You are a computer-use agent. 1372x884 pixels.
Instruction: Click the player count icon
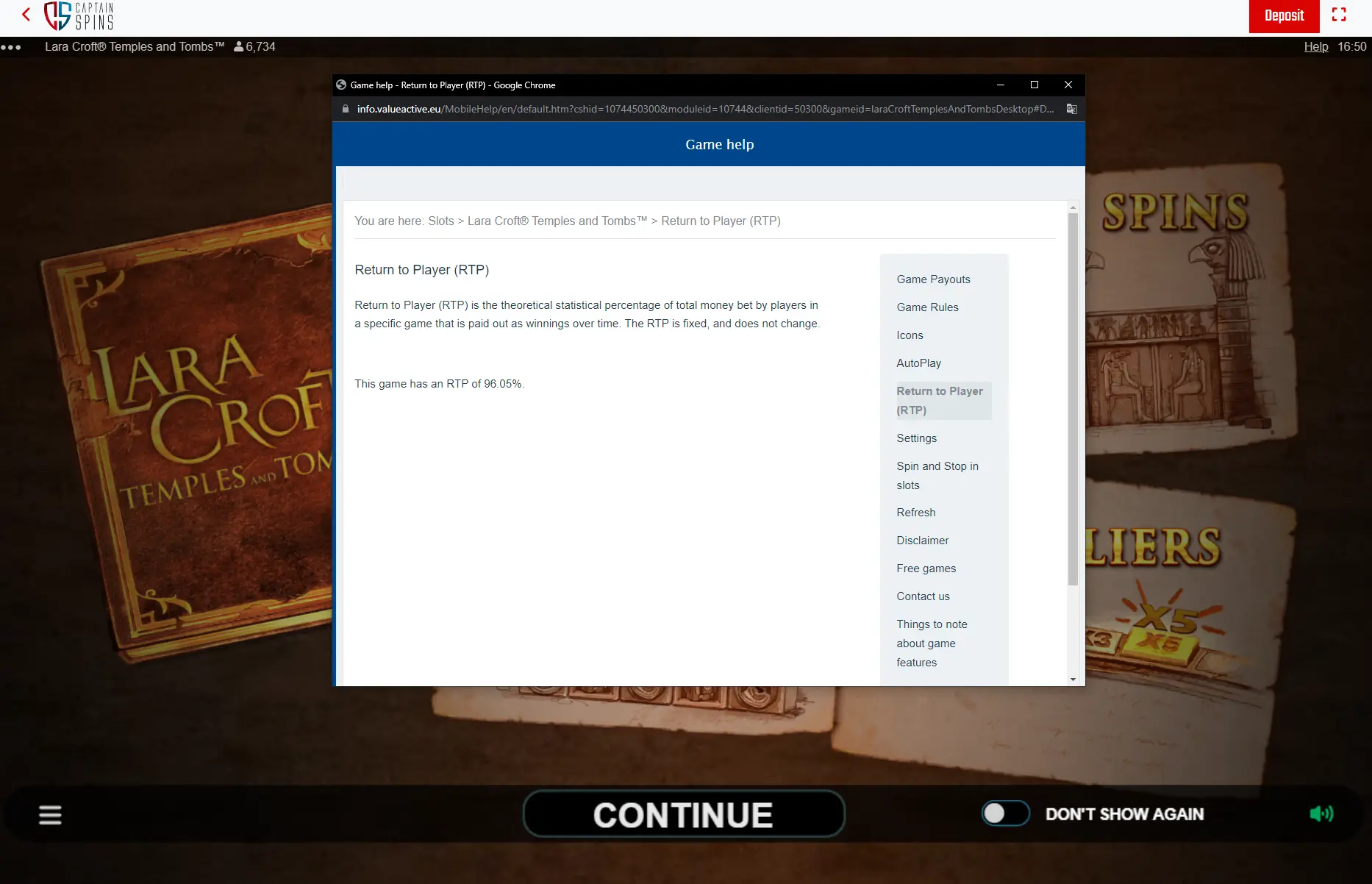click(238, 46)
